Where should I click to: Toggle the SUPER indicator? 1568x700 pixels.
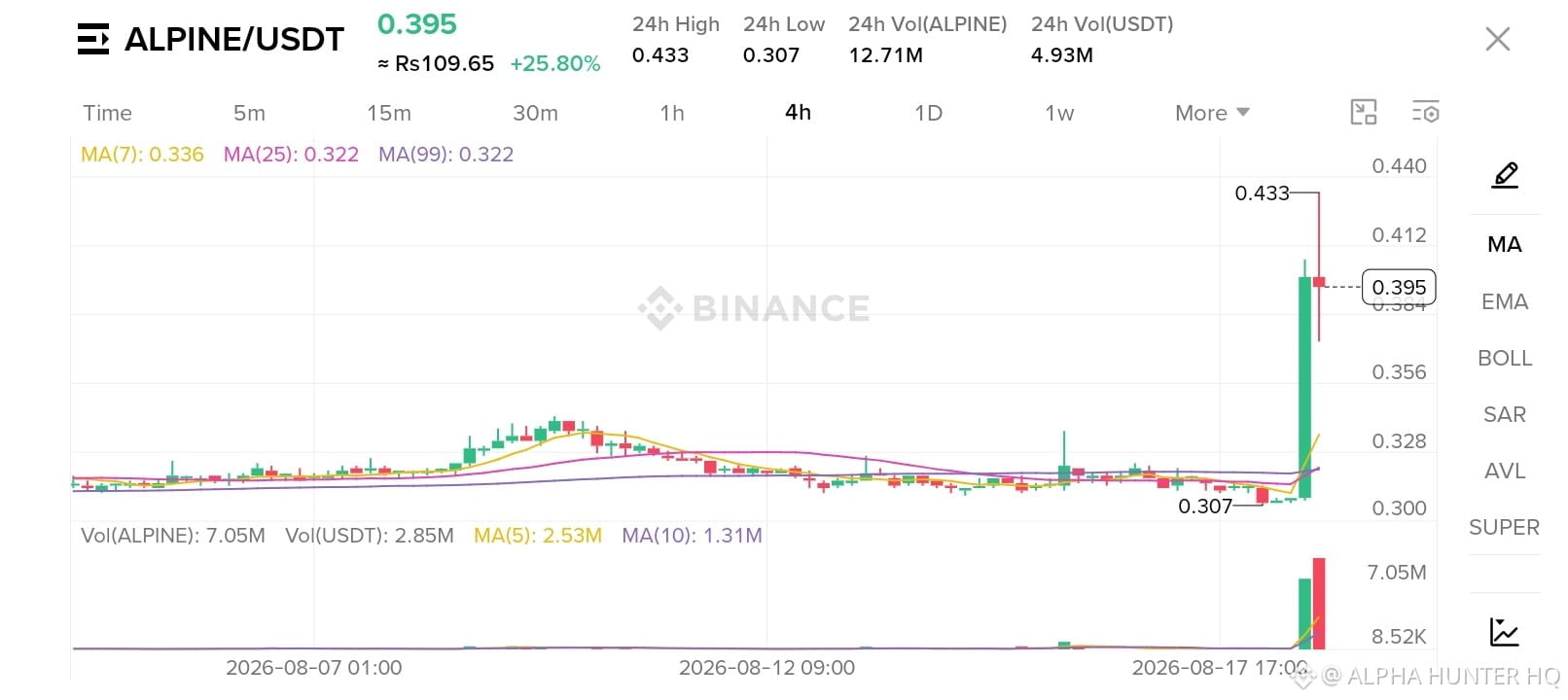click(x=1505, y=527)
